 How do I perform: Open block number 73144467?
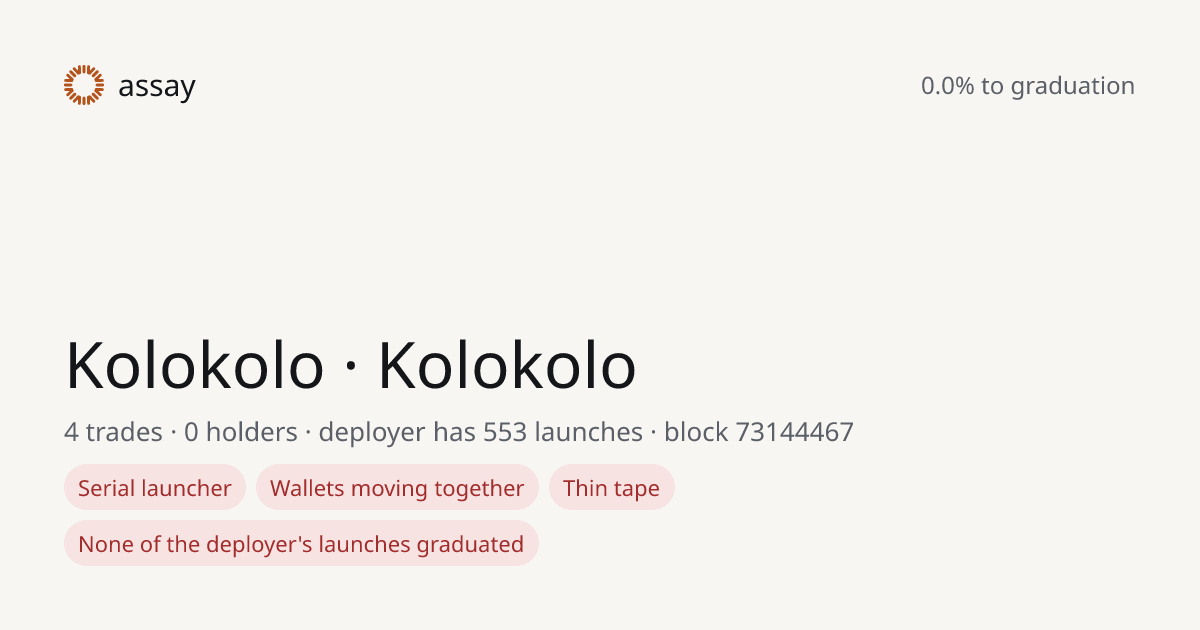795,432
